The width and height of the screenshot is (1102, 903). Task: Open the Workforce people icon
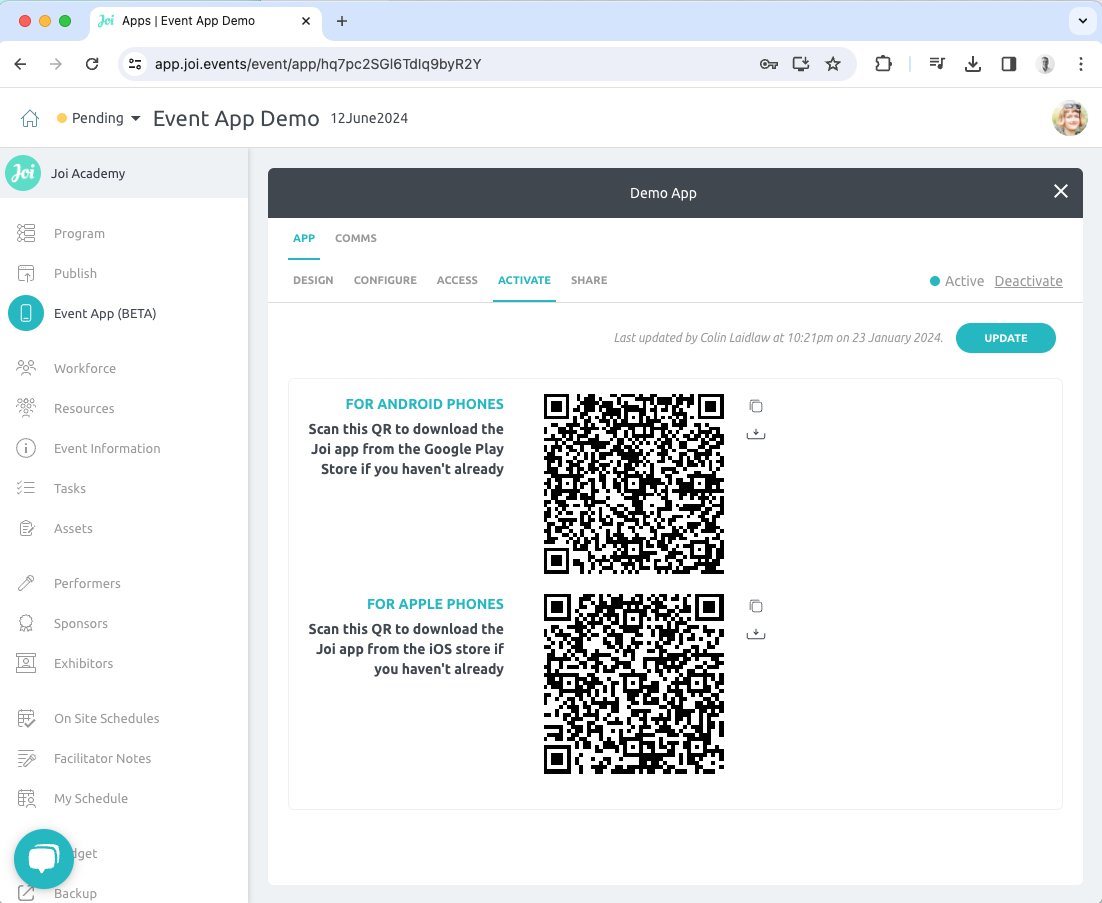point(26,368)
